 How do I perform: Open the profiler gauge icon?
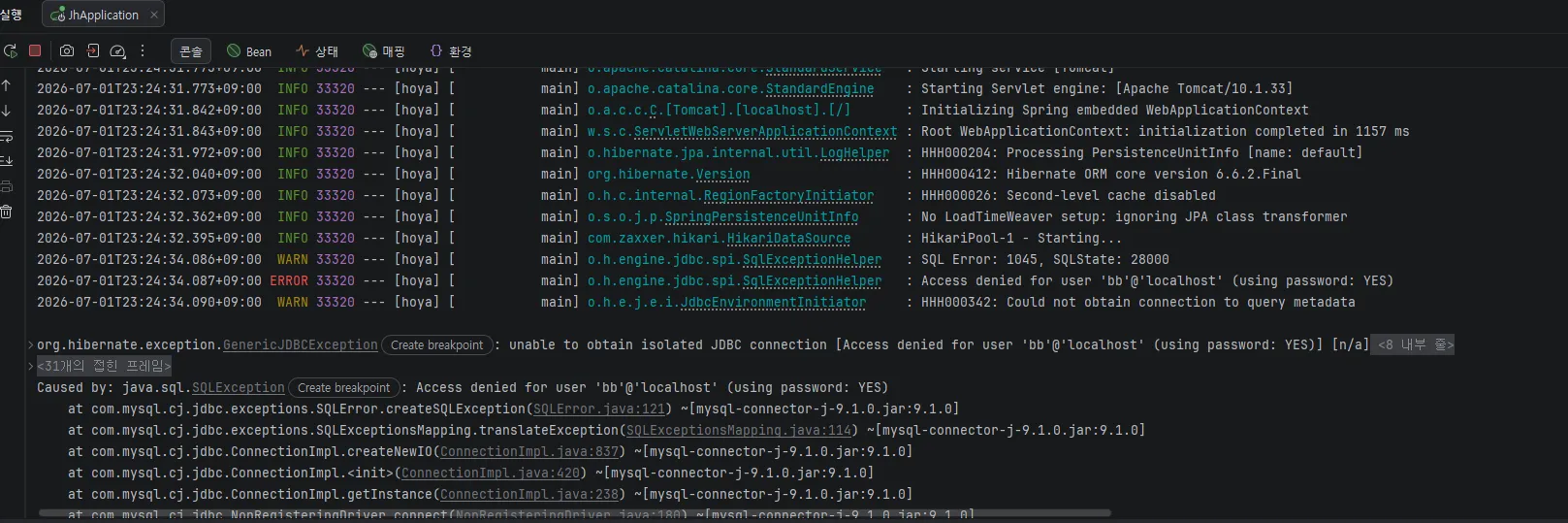pyautogui.click(x=118, y=50)
